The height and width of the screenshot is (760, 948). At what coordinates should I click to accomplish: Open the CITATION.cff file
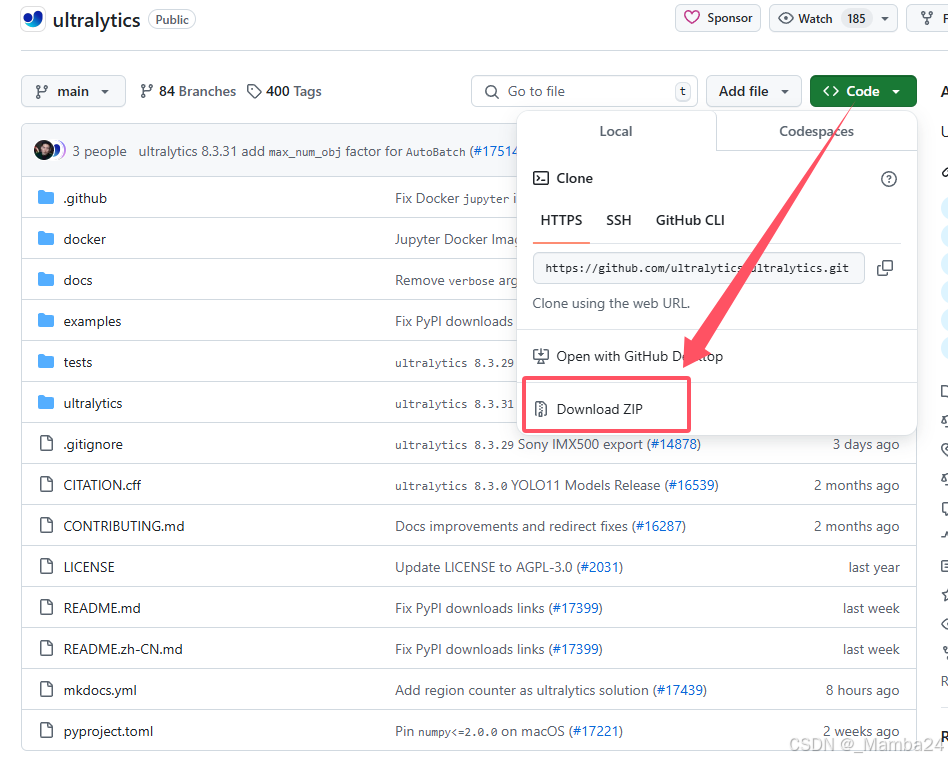[102, 486]
